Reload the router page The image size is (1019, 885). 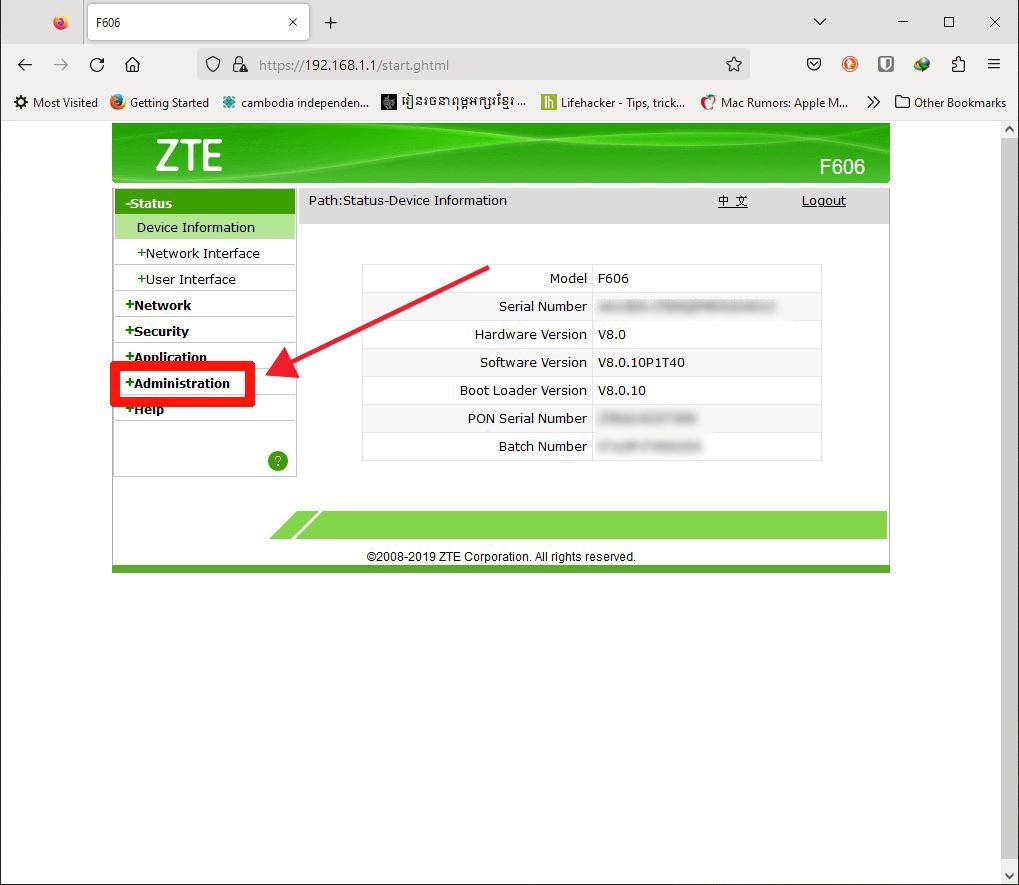(x=97, y=64)
